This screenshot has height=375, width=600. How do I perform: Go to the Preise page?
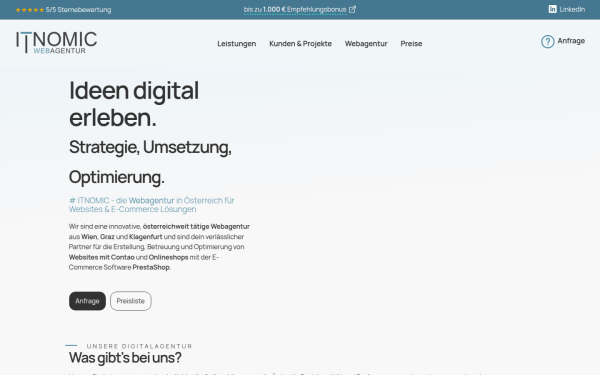point(411,44)
